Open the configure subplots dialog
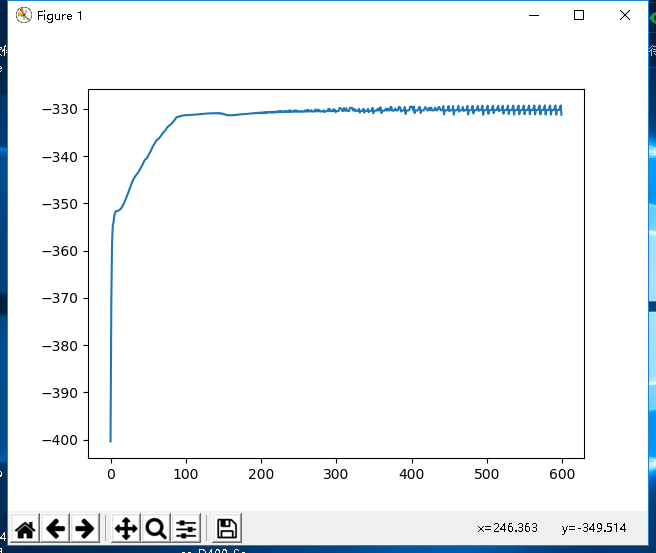The height and width of the screenshot is (553, 656). pyautogui.click(x=186, y=528)
